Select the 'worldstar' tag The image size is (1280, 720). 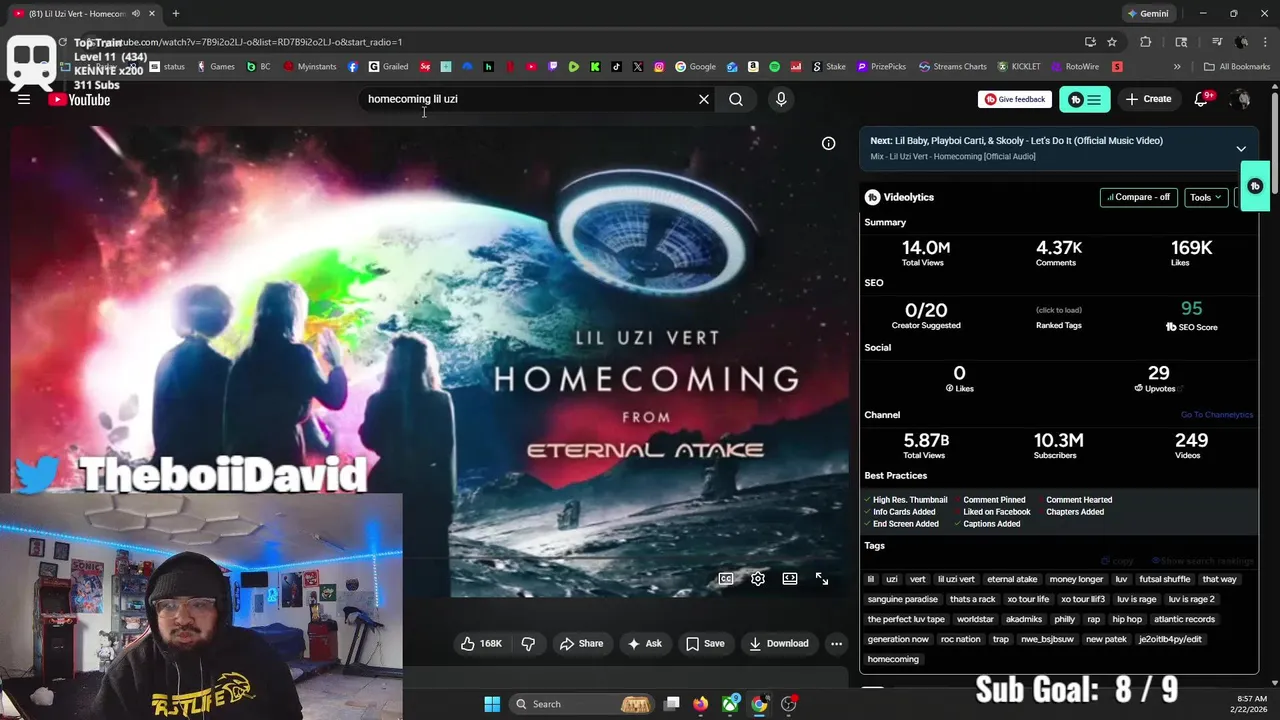point(975,619)
